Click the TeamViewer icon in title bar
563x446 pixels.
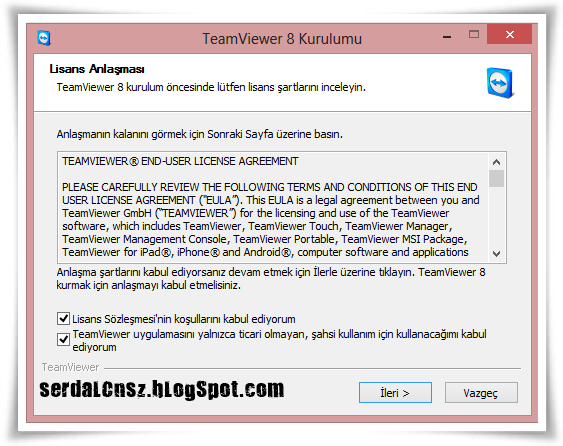coord(44,38)
